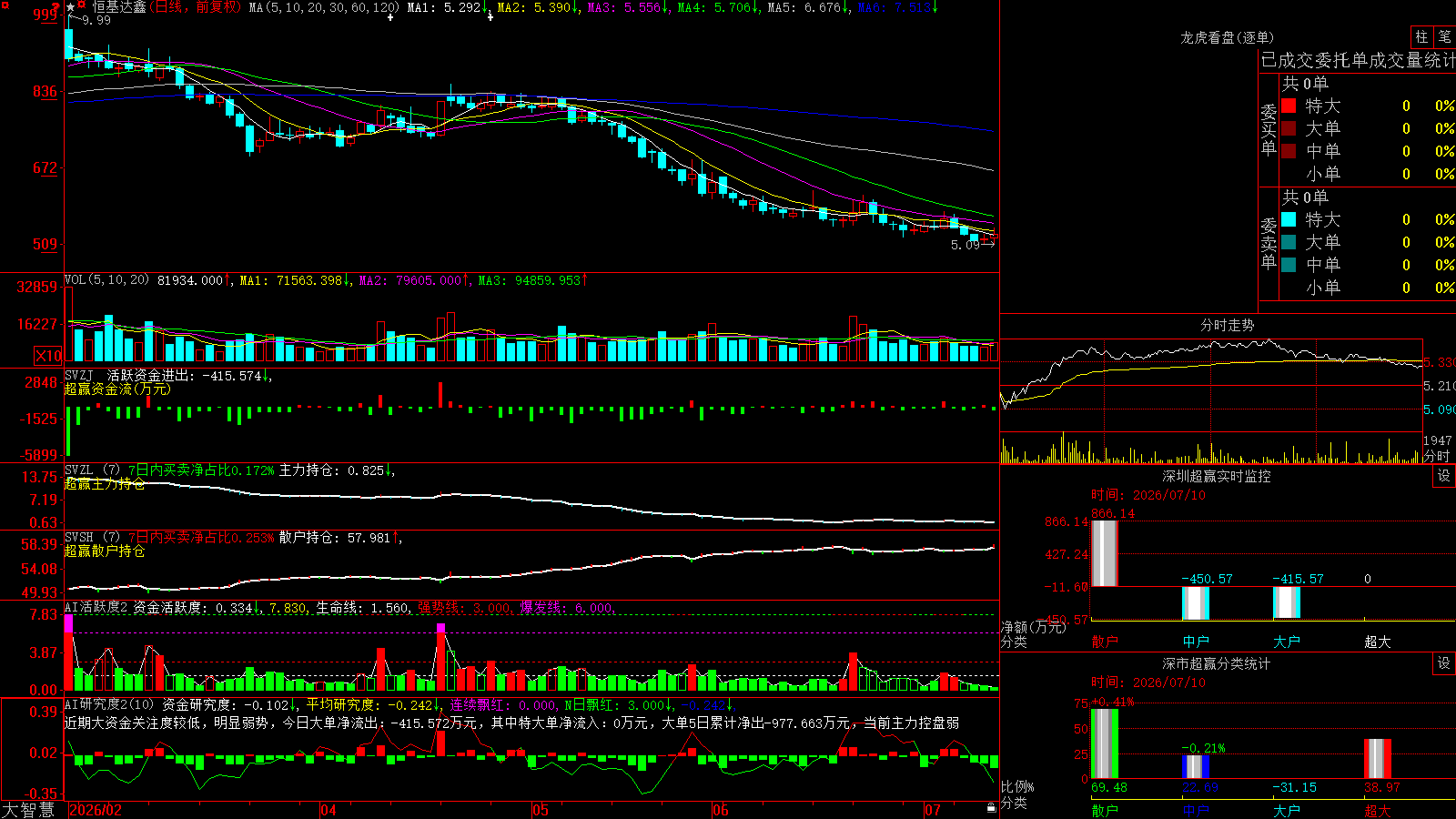Viewport: 1456px width, 819px height.
Task: Click the 主力持仓: 0.825 value
Action: click(337, 470)
